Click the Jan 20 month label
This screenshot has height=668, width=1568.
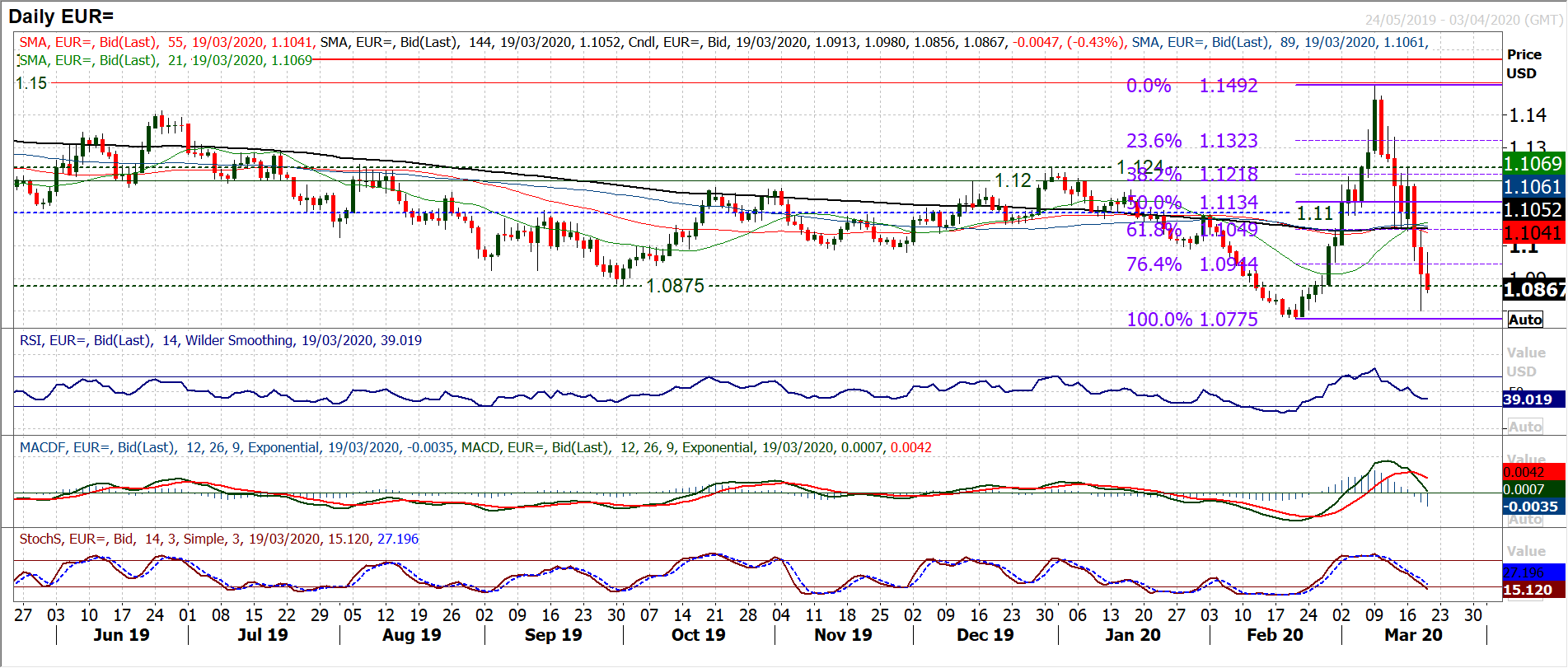[1132, 635]
